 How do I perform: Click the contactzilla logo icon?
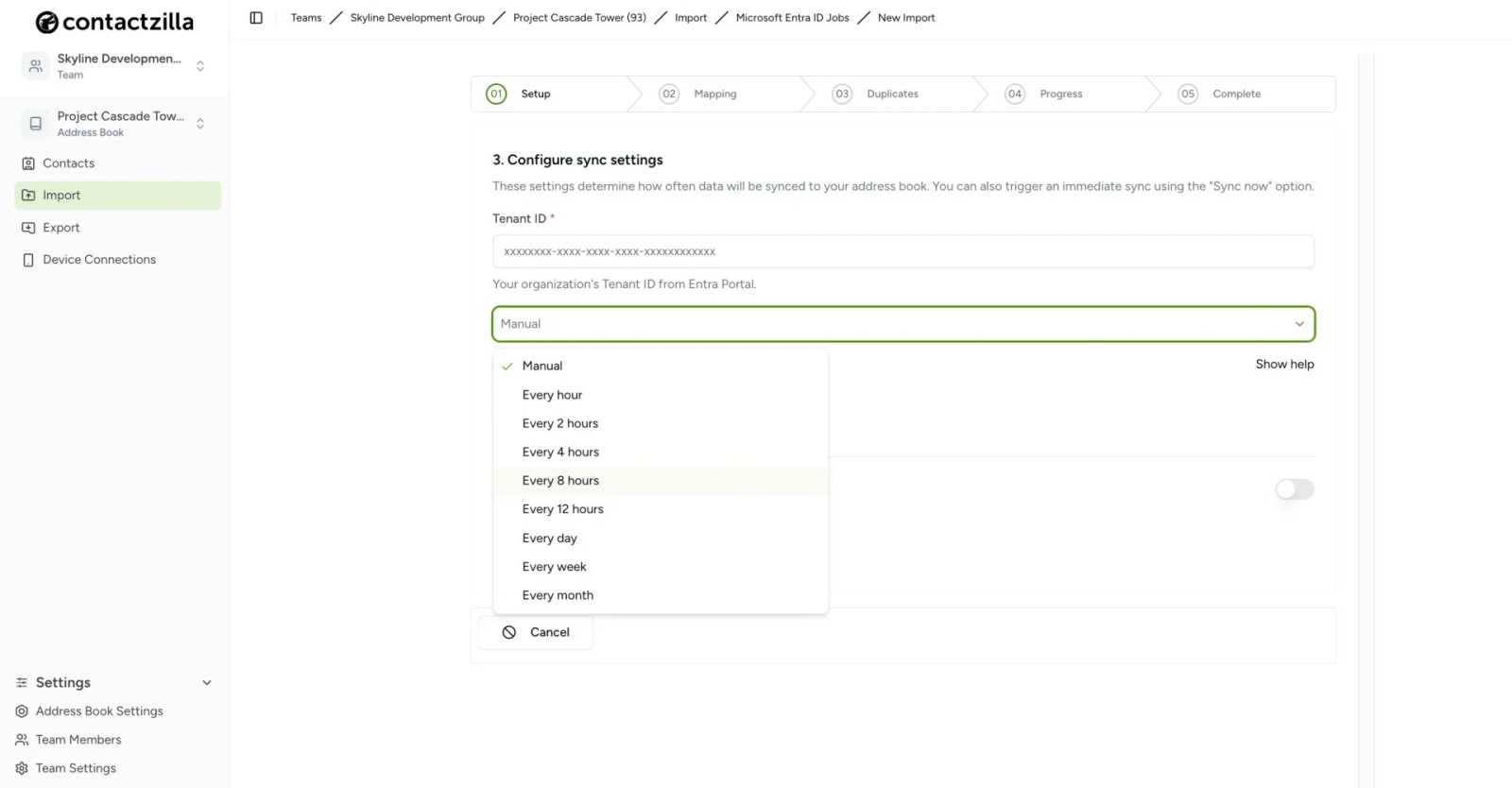[x=46, y=22]
